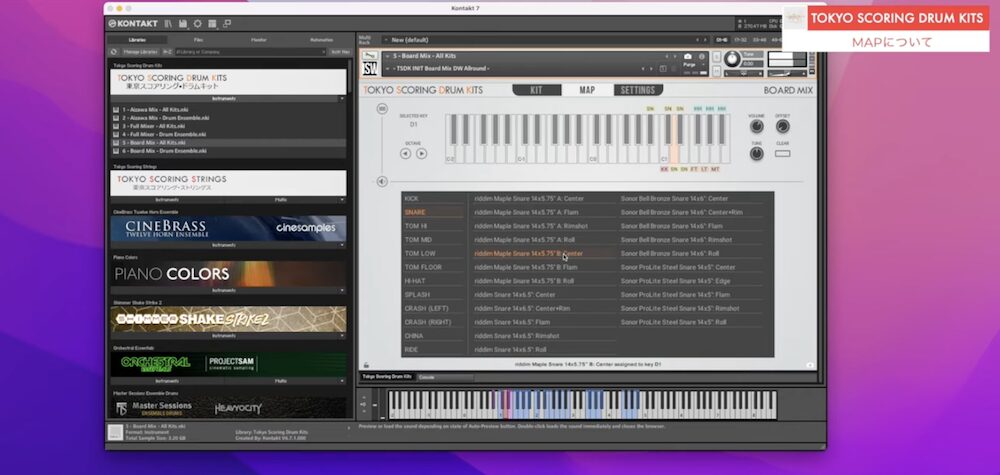Switch to the Files tab
The image size is (1000, 475).
[x=198, y=40]
